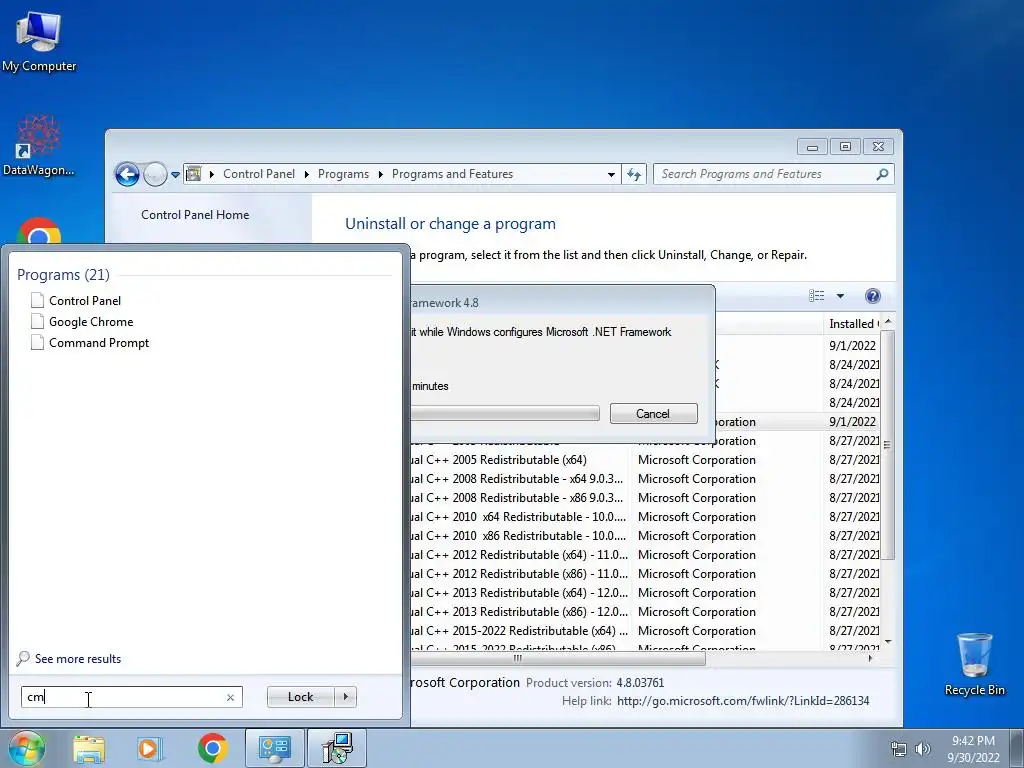Viewport: 1024px width, 768px height.
Task: Click the .NET configuration progress bar
Action: tap(505, 413)
